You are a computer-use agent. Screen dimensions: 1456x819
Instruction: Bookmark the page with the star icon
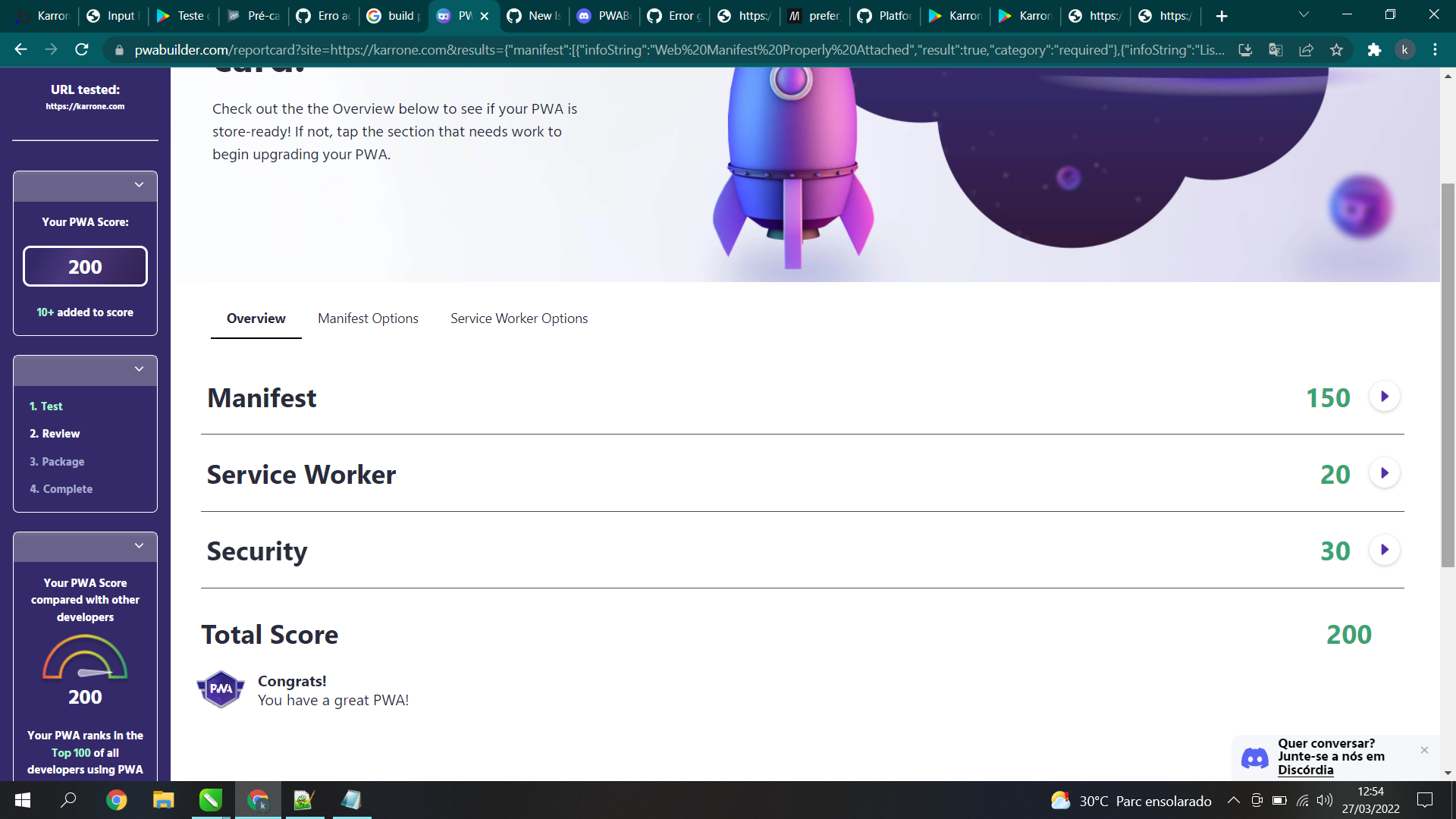coord(1337,49)
